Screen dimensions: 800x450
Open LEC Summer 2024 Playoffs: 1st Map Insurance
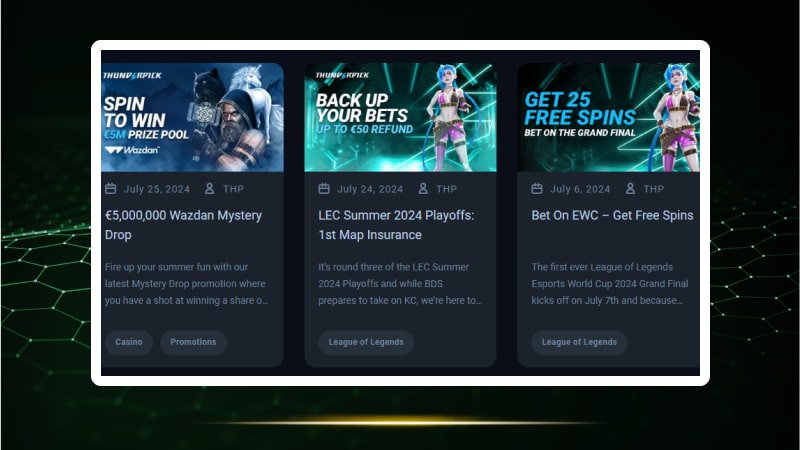tap(396, 225)
